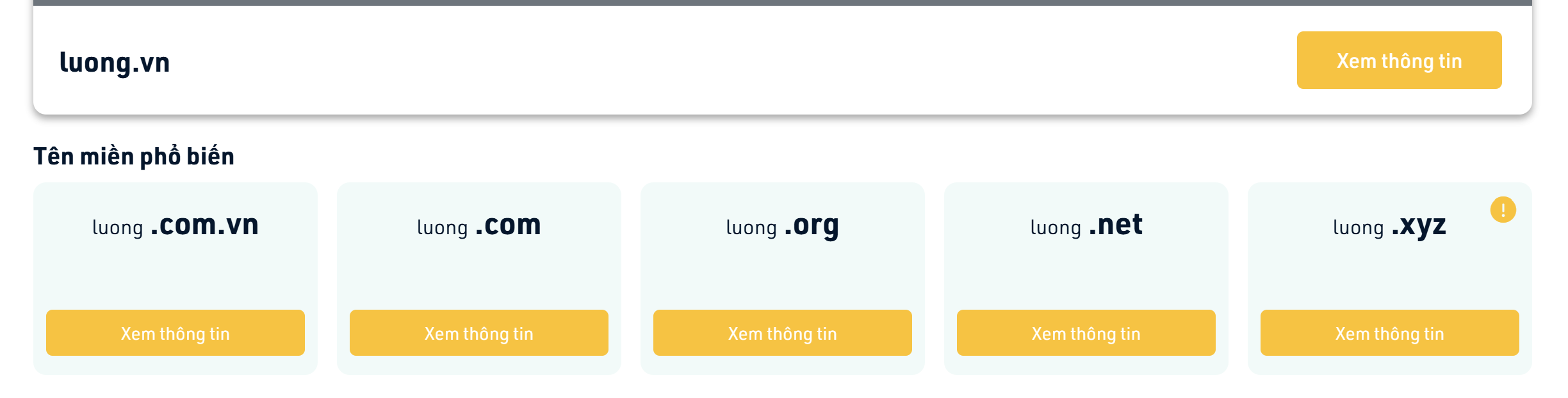Click the "luong" prefix before .com.vn
The width and height of the screenshot is (1568, 398).
tap(118, 227)
